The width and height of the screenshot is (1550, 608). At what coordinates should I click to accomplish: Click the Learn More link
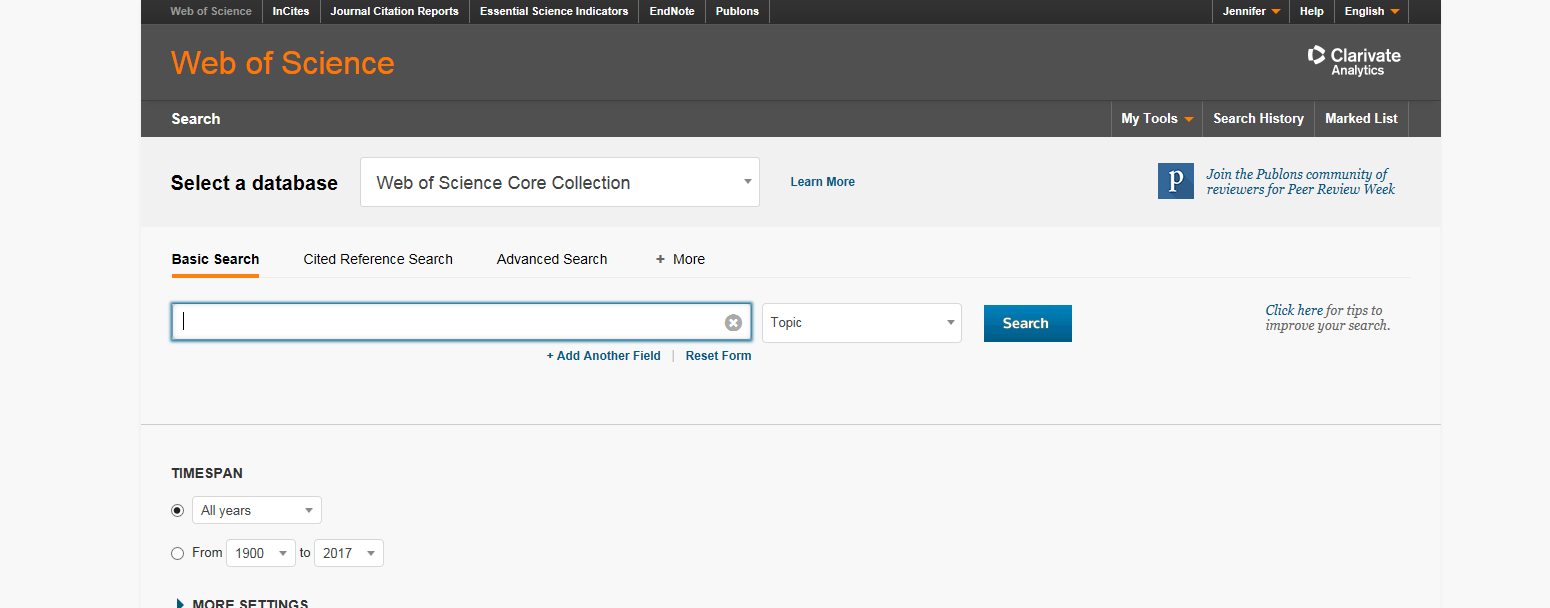pyautogui.click(x=822, y=182)
